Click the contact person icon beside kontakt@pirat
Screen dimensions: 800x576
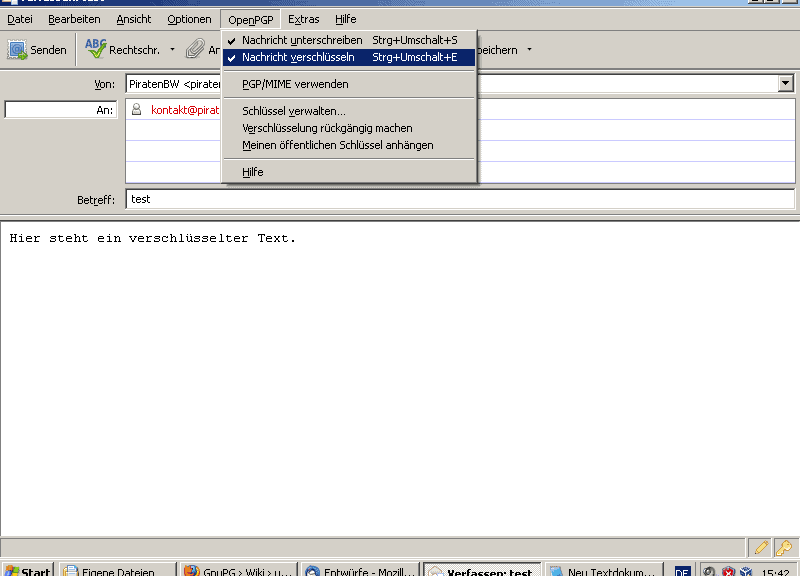click(x=136, y=109)
